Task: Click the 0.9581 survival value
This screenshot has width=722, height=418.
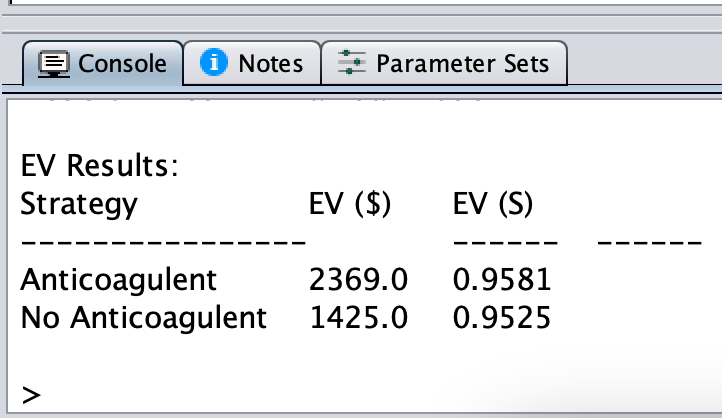Action: pos(501,280)
